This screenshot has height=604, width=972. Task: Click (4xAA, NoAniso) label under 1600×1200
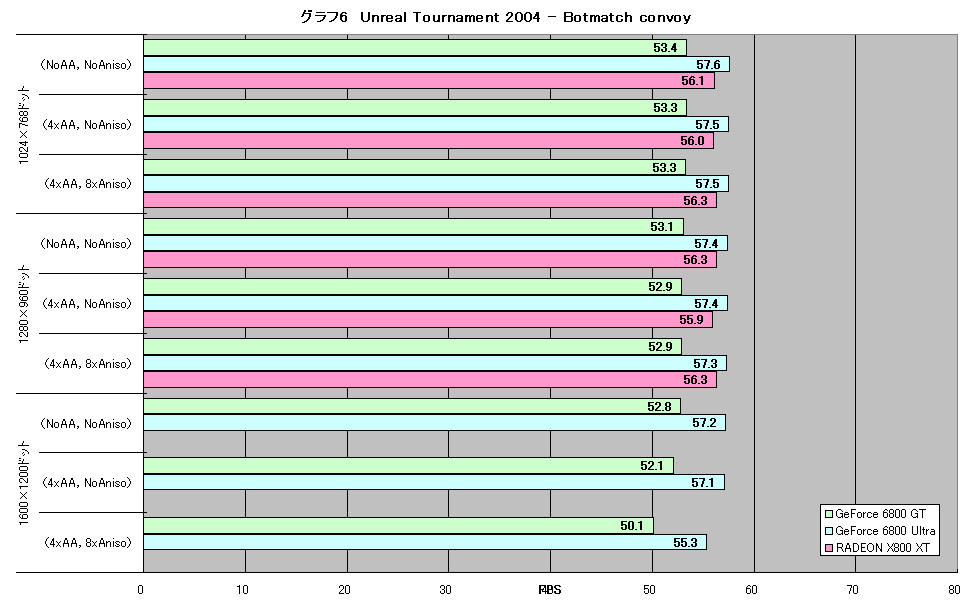pos(87,482)
